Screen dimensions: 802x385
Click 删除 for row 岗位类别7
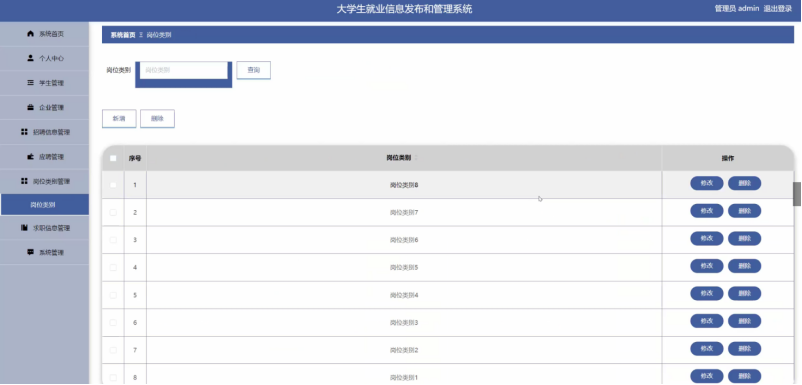pyautogui.click(x=745, y=211)
